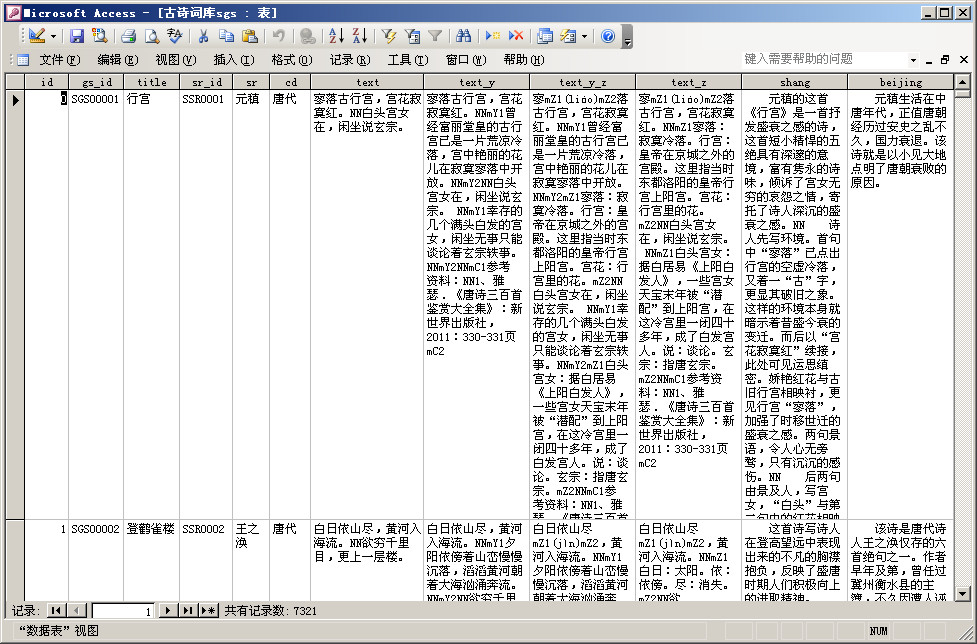The height and width of the screenshot is (644, 977).
Task: Save the table with the floppy disk icon
Action: pyautogui.click(x=77, y=36)
